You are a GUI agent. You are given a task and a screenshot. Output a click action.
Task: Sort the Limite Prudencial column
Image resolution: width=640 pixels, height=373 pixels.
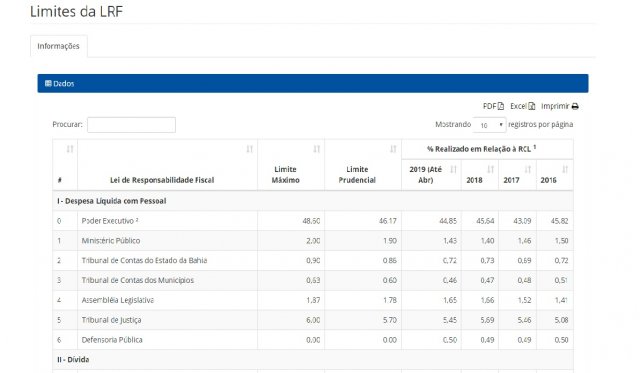click(x=393, y=149)
